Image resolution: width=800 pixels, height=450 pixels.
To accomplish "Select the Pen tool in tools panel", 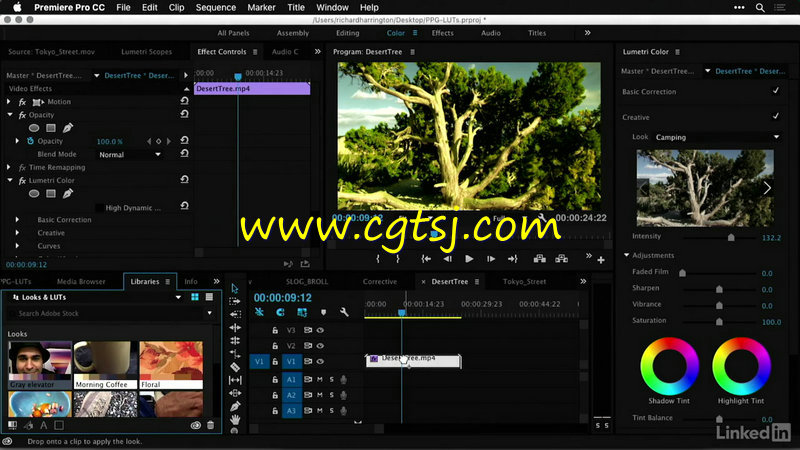I will pyautogui.click(x=235, y=406).
